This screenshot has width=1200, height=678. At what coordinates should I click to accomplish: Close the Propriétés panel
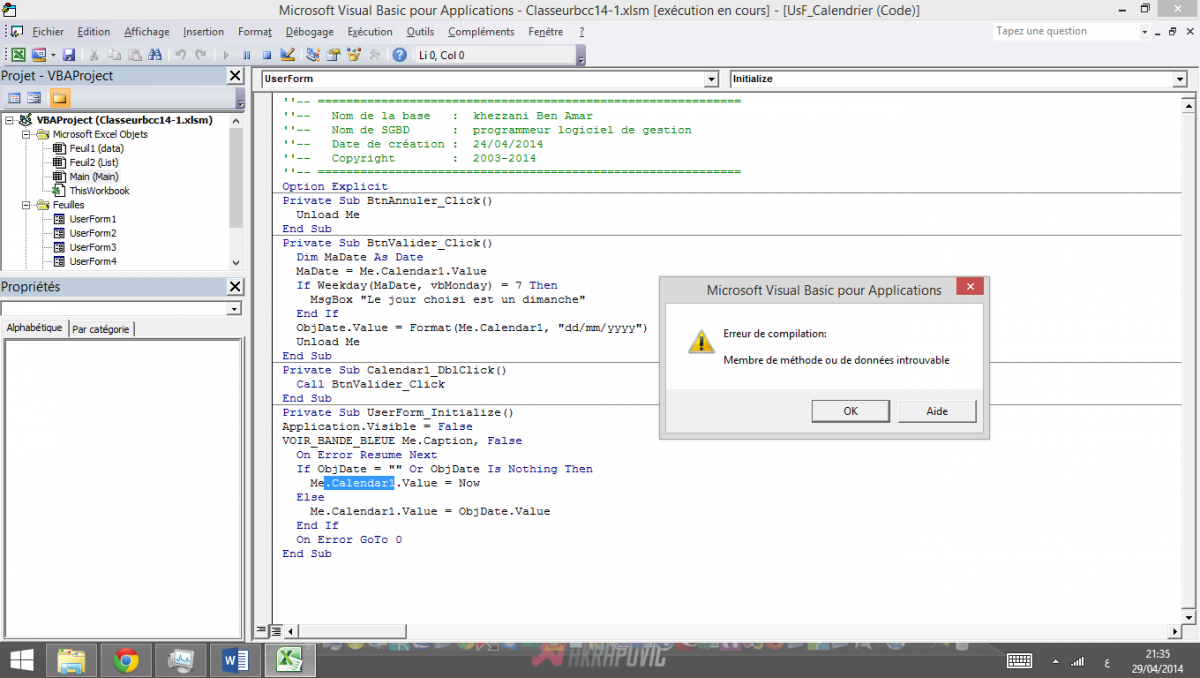[x=235, y=287]
